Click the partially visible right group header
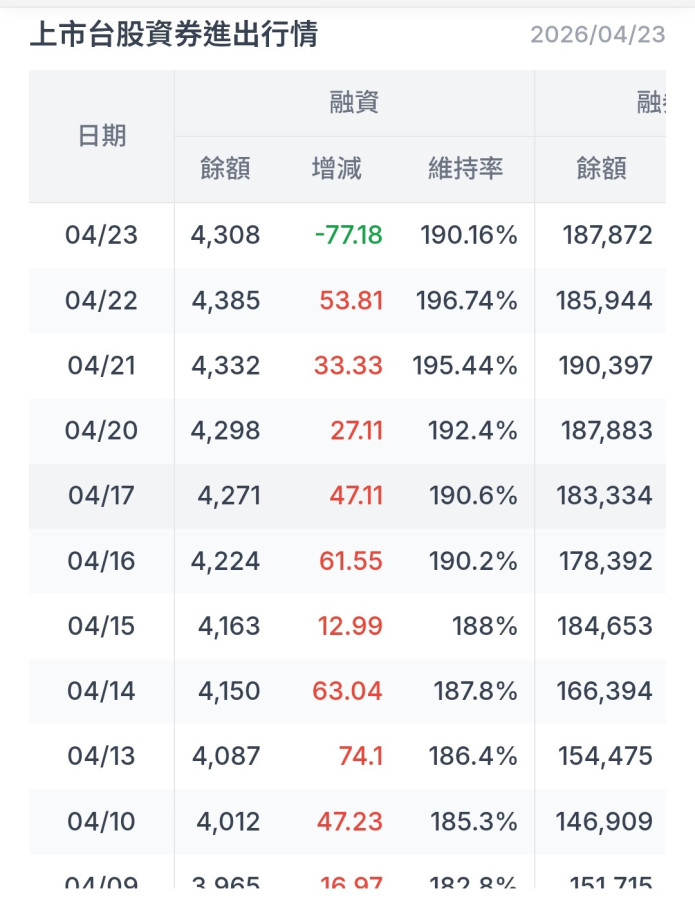This screenshot has height=900, width=695. pyautogui.click(x=652, y=103)
